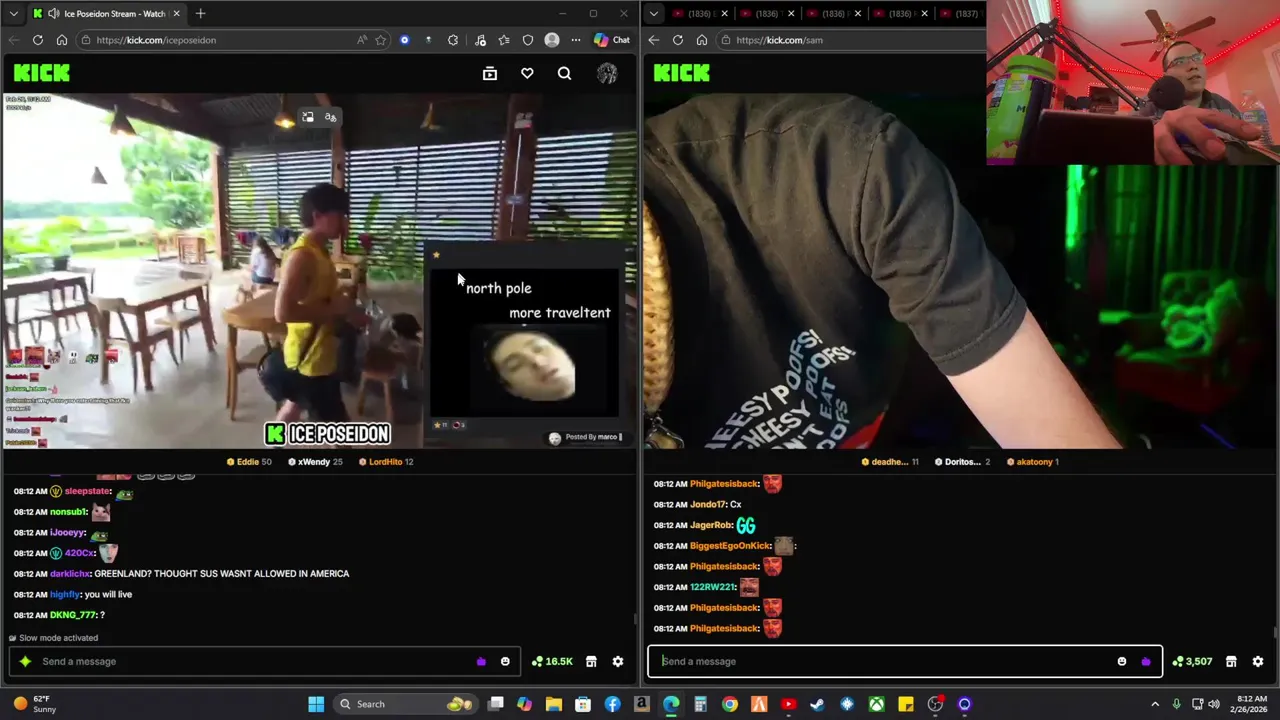Reload the kick.com/sam page
This screenshot has height=720, width=1280.
pos(677,40)
